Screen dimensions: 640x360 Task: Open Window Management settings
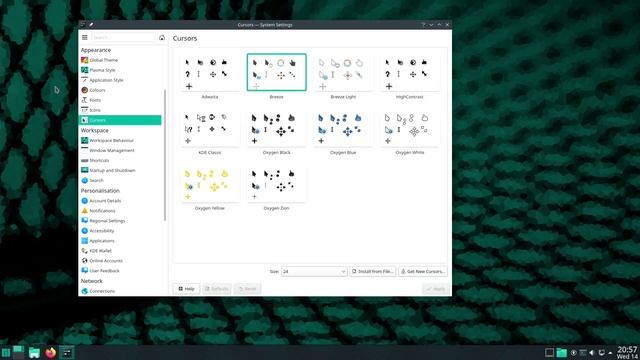pyautogui.click(x=120, y=151)
